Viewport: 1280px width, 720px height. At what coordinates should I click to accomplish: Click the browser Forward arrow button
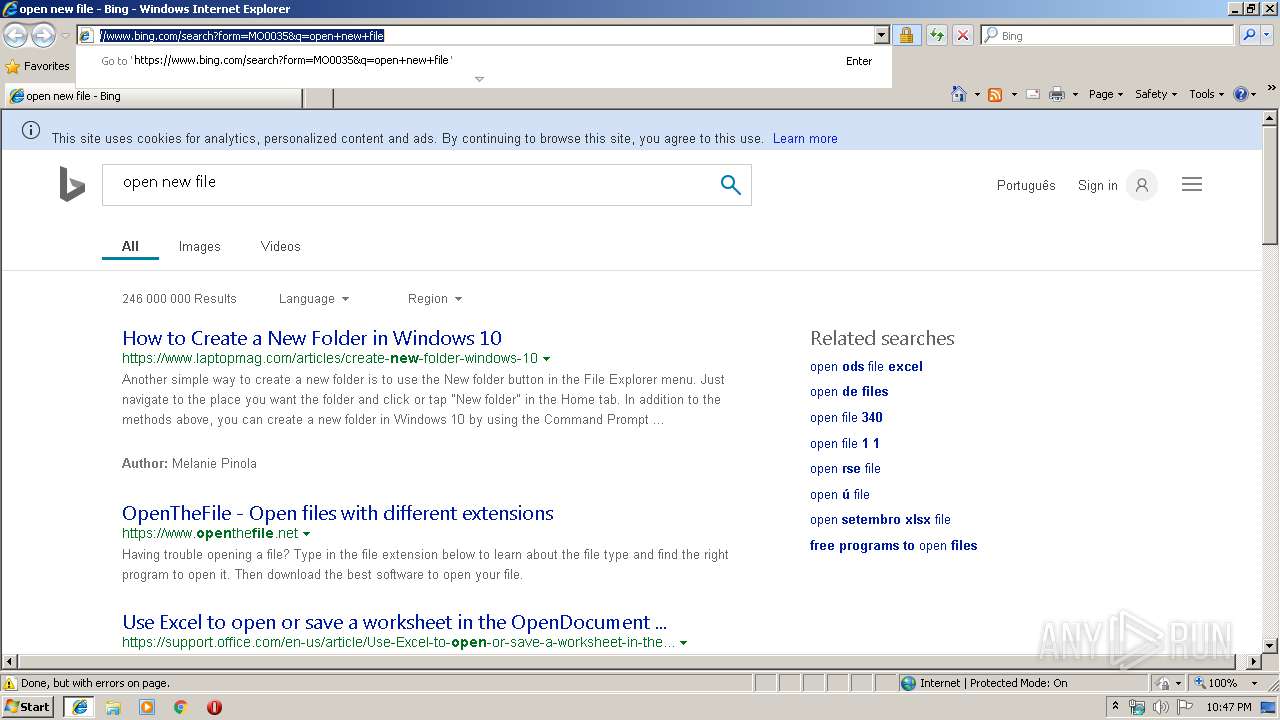[x=43, y=36]
